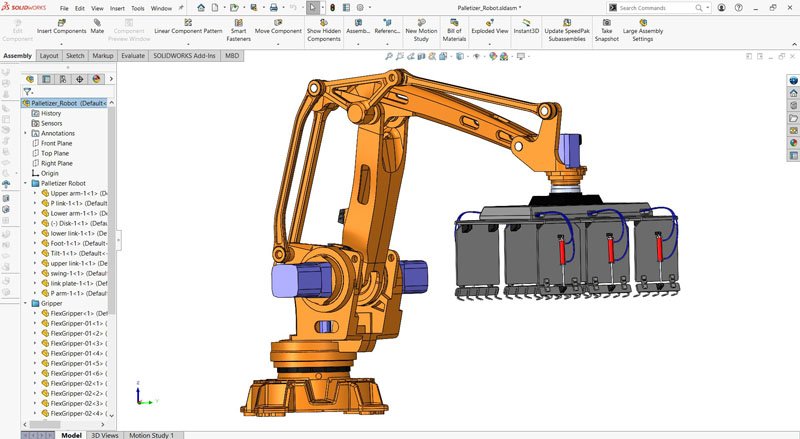Collapse the Gripper folder in tree
This screenshot has height=439, width=800.
[25, 303]
